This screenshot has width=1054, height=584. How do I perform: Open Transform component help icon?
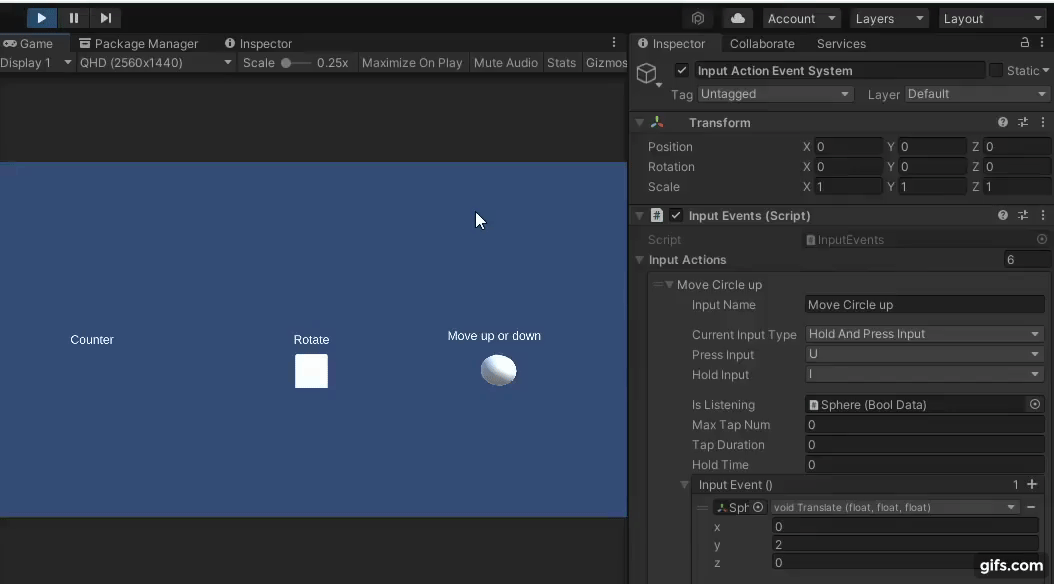point(1003,122)
